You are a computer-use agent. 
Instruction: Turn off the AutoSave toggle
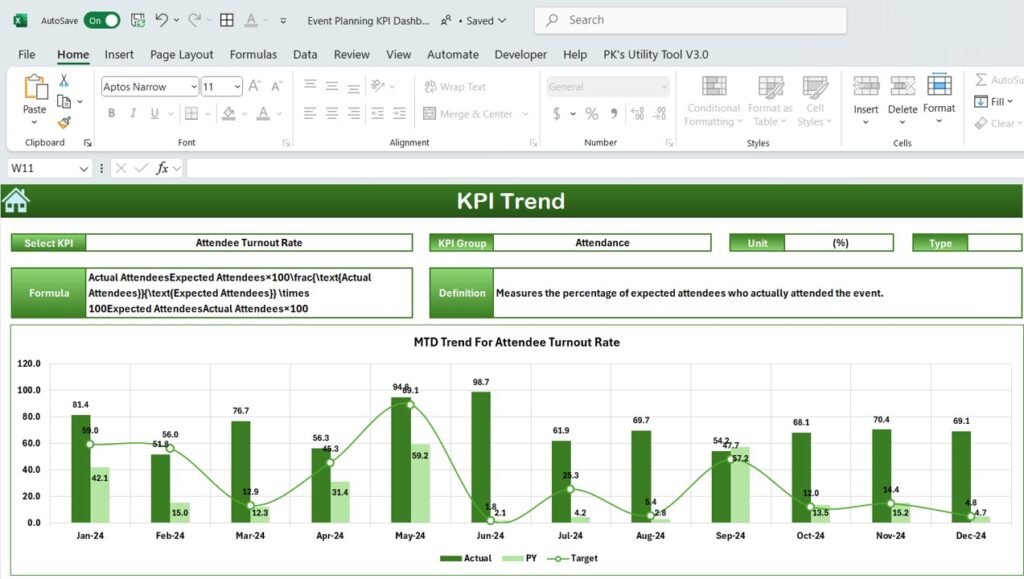point(101,20)
